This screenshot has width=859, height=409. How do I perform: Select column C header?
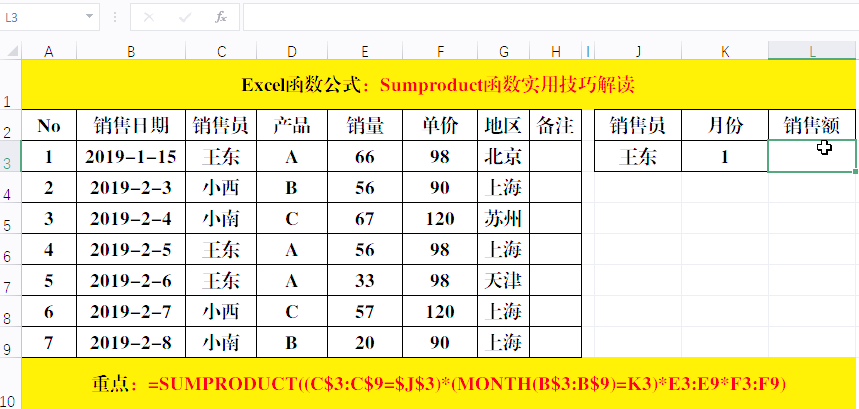click(x=221, y=51)
